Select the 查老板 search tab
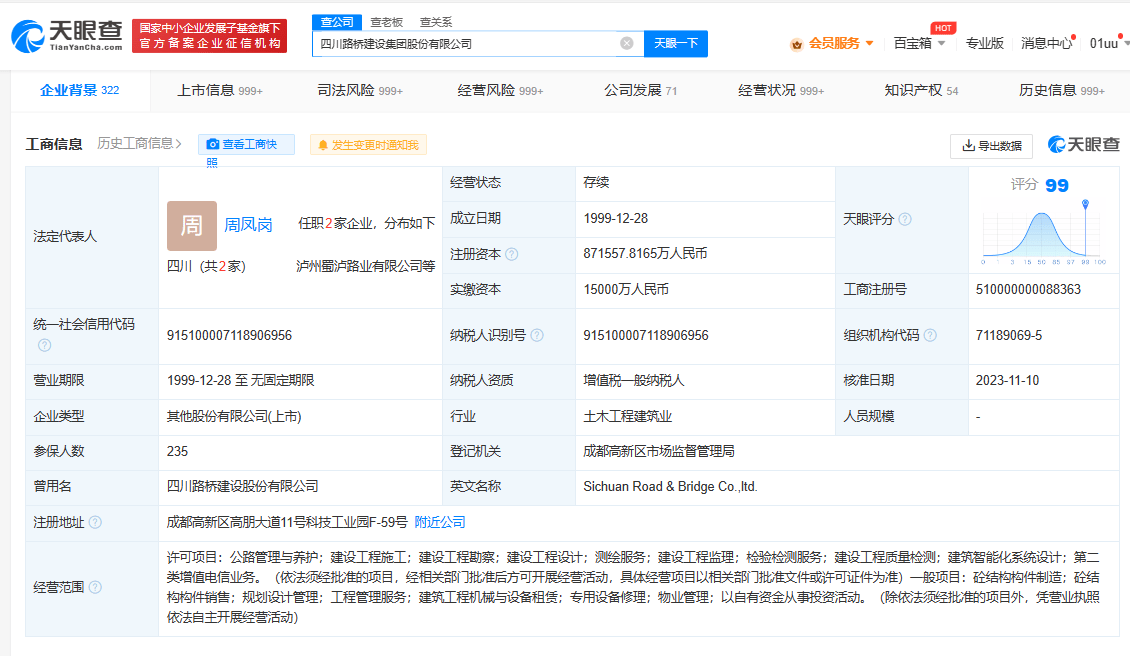 (386, 22)
